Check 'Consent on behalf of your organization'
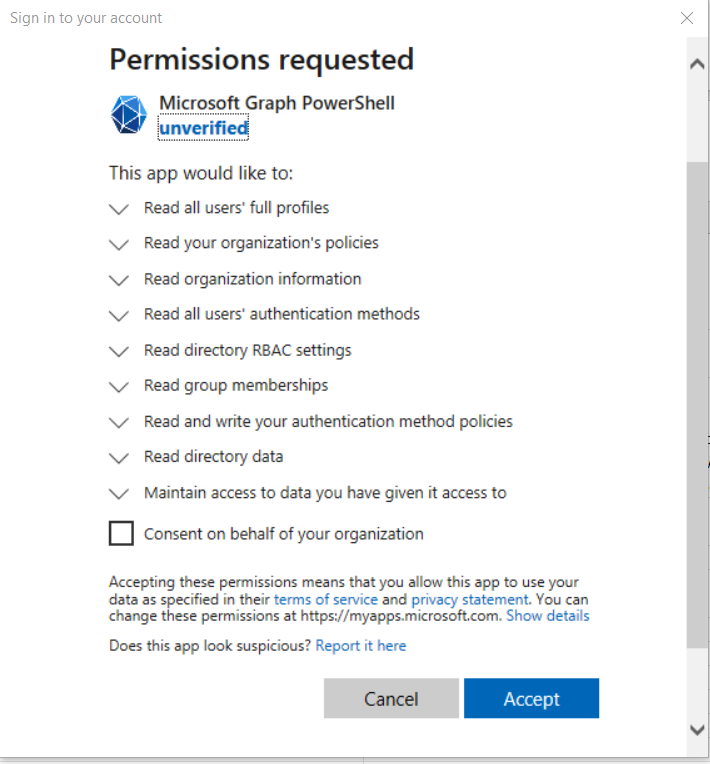710x764 pixels. tap(121, 533)
